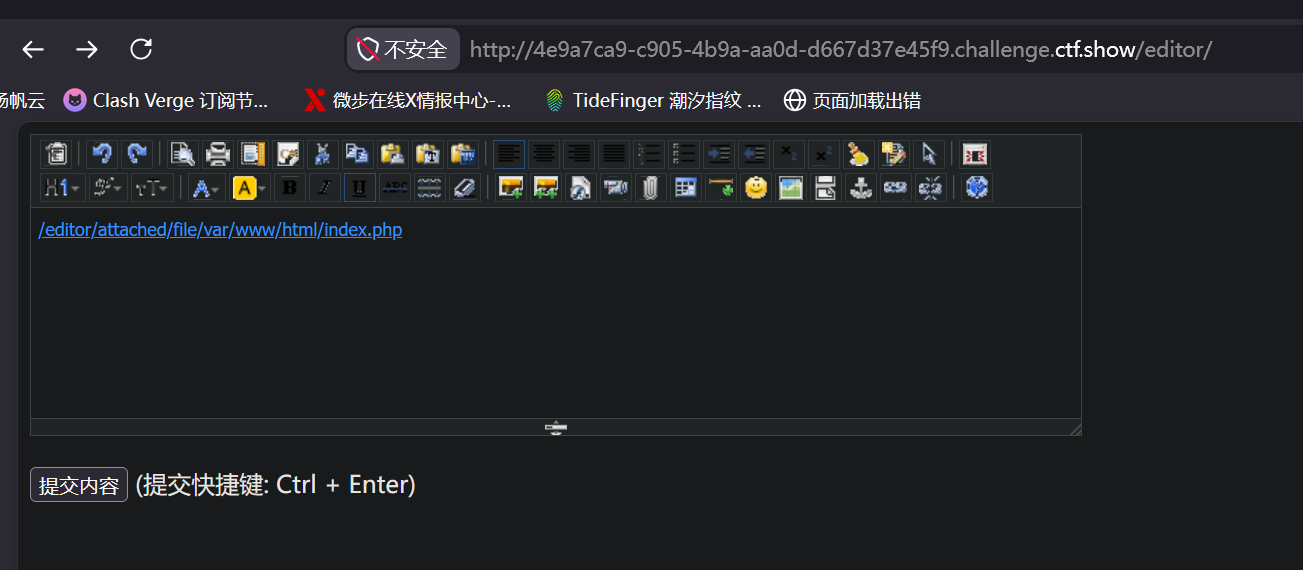
Task: Paste as plain text
Action: (427, 154)
